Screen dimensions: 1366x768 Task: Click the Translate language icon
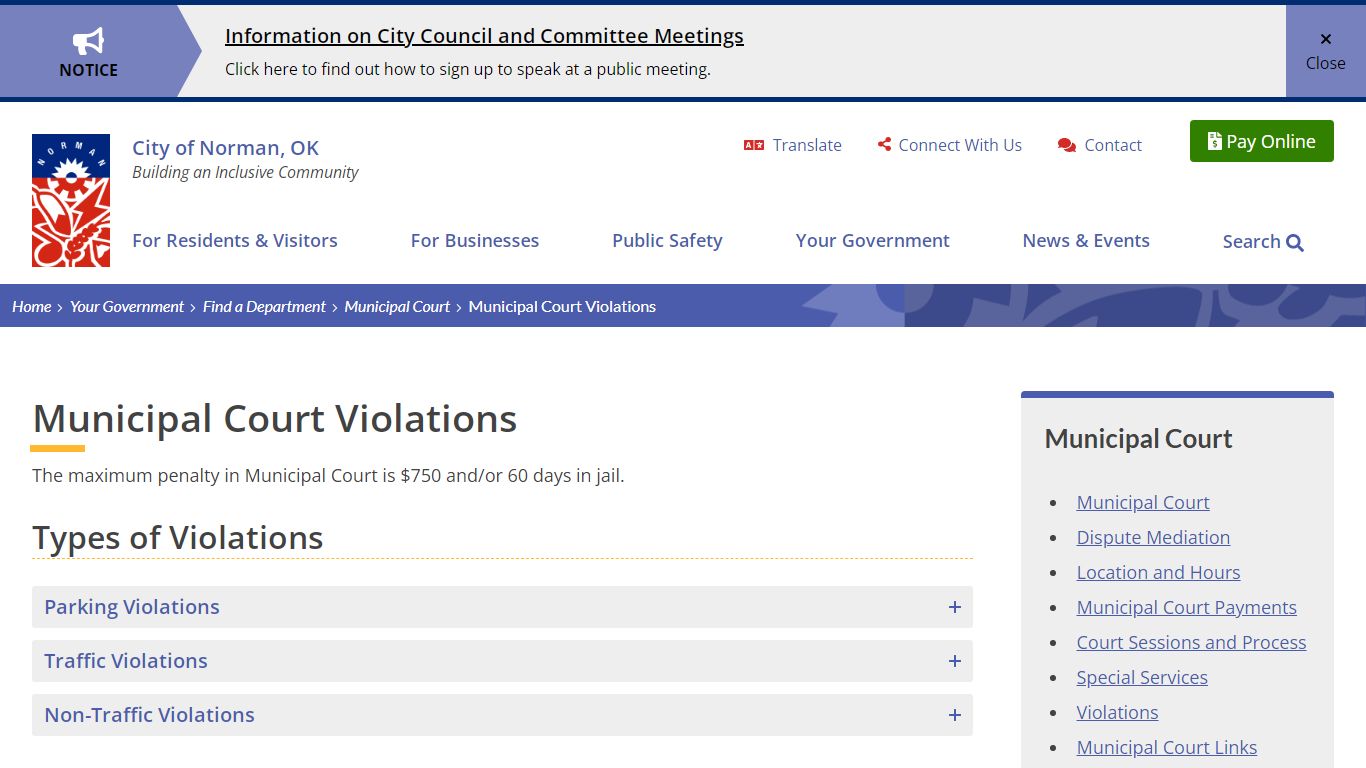point(754,145)
